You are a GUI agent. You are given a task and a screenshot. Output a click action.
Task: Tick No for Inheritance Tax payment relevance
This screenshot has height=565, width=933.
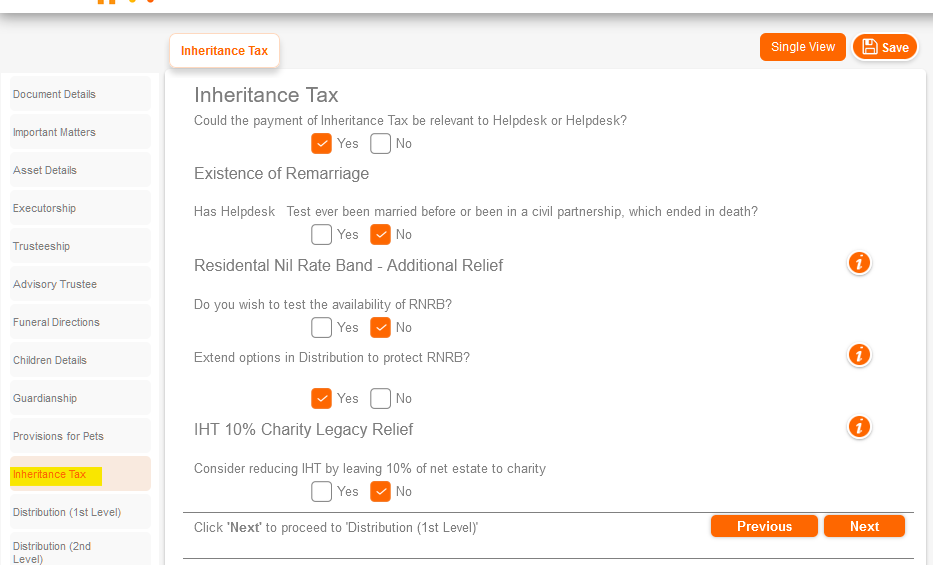pos(380,143)
